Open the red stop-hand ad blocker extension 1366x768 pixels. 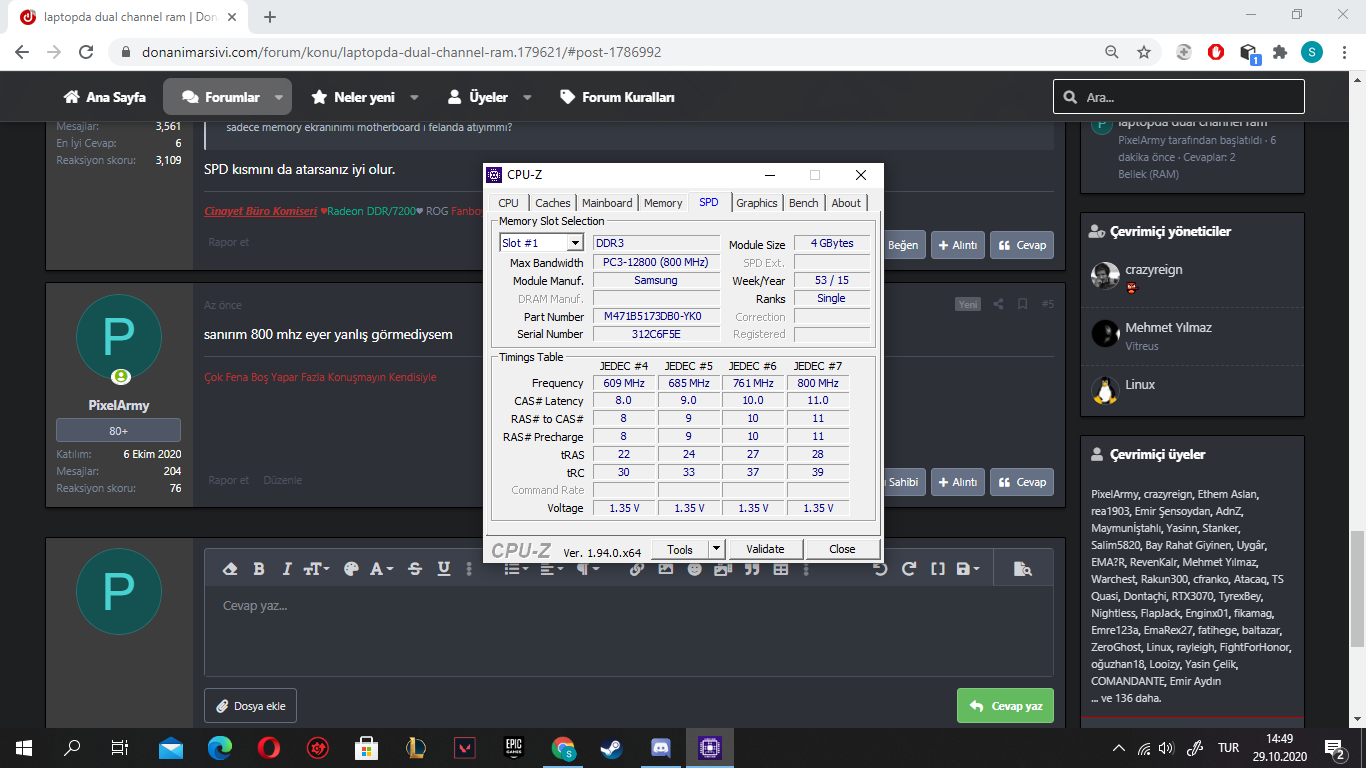pos(1217,52)
